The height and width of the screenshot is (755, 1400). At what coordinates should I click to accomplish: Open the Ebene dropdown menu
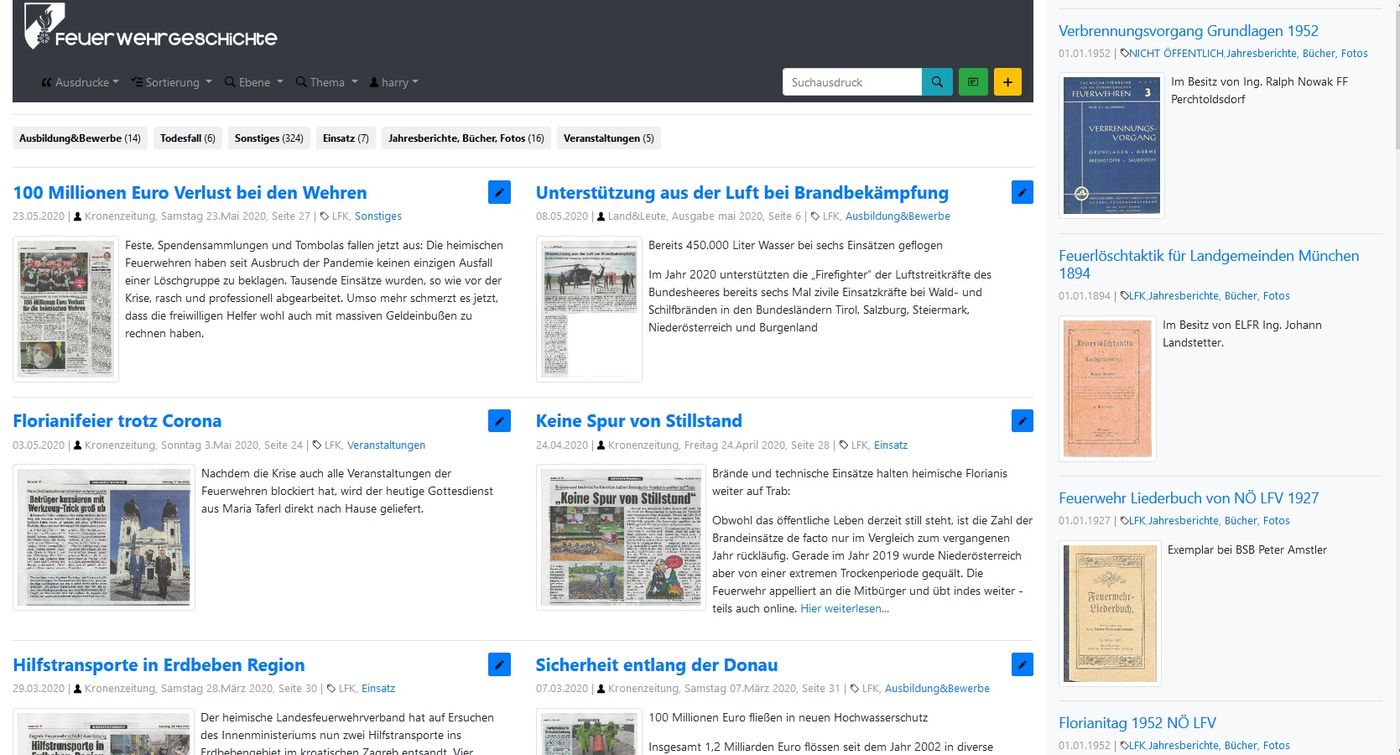(x=254, y=82)
